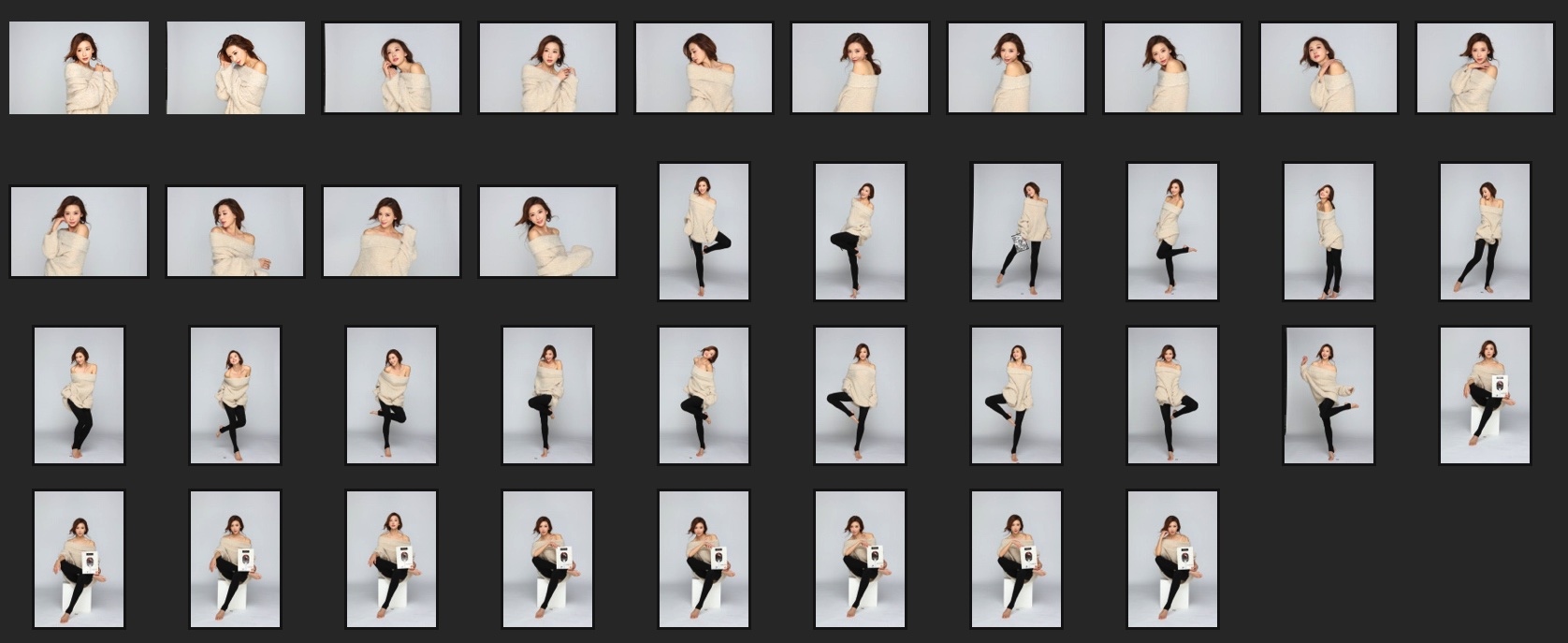This screenshot has height=643, width=1568.
Task: Open the fourth landscape photo in the second row
Action: tap(547, 231)
